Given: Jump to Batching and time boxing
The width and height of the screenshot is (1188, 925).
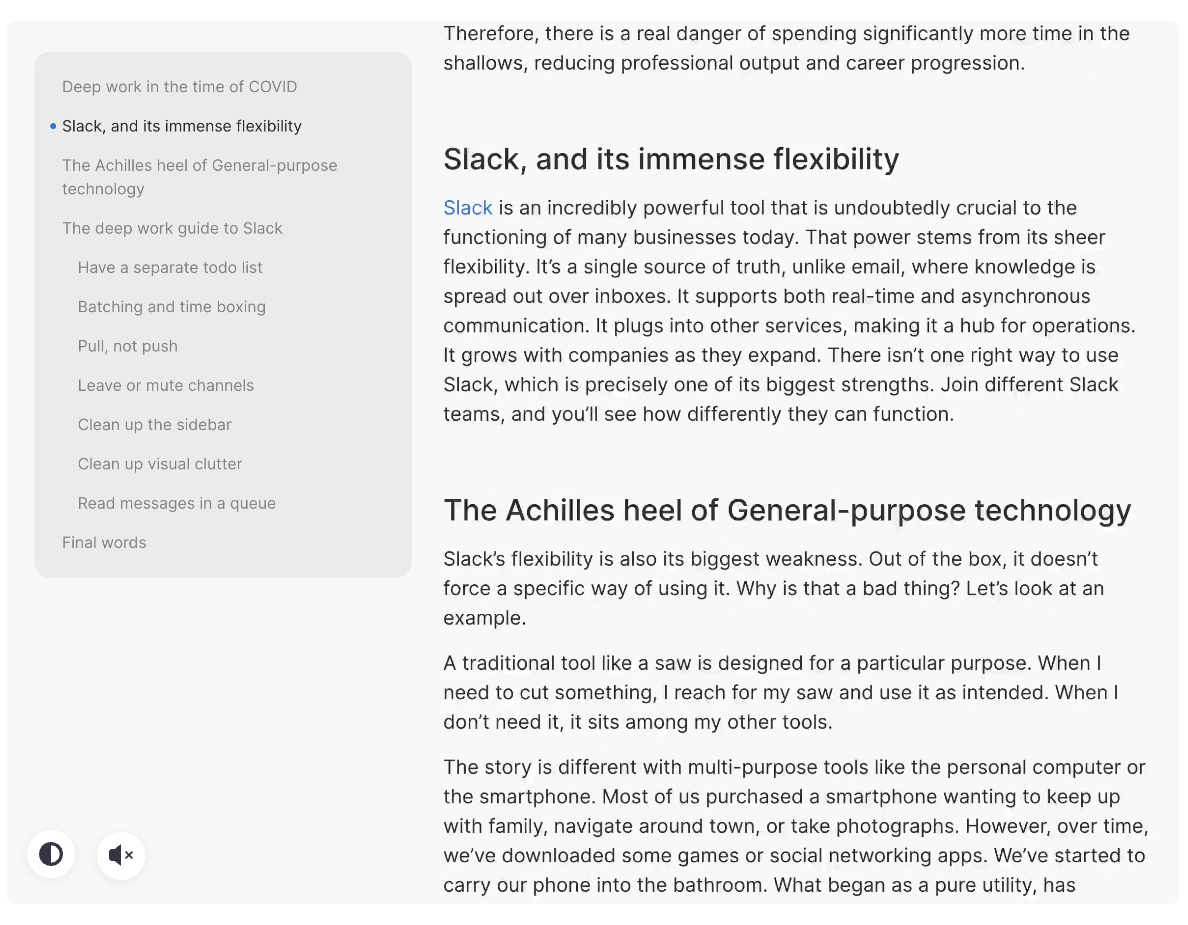Looking at the screenshot, I should (171, 307).
